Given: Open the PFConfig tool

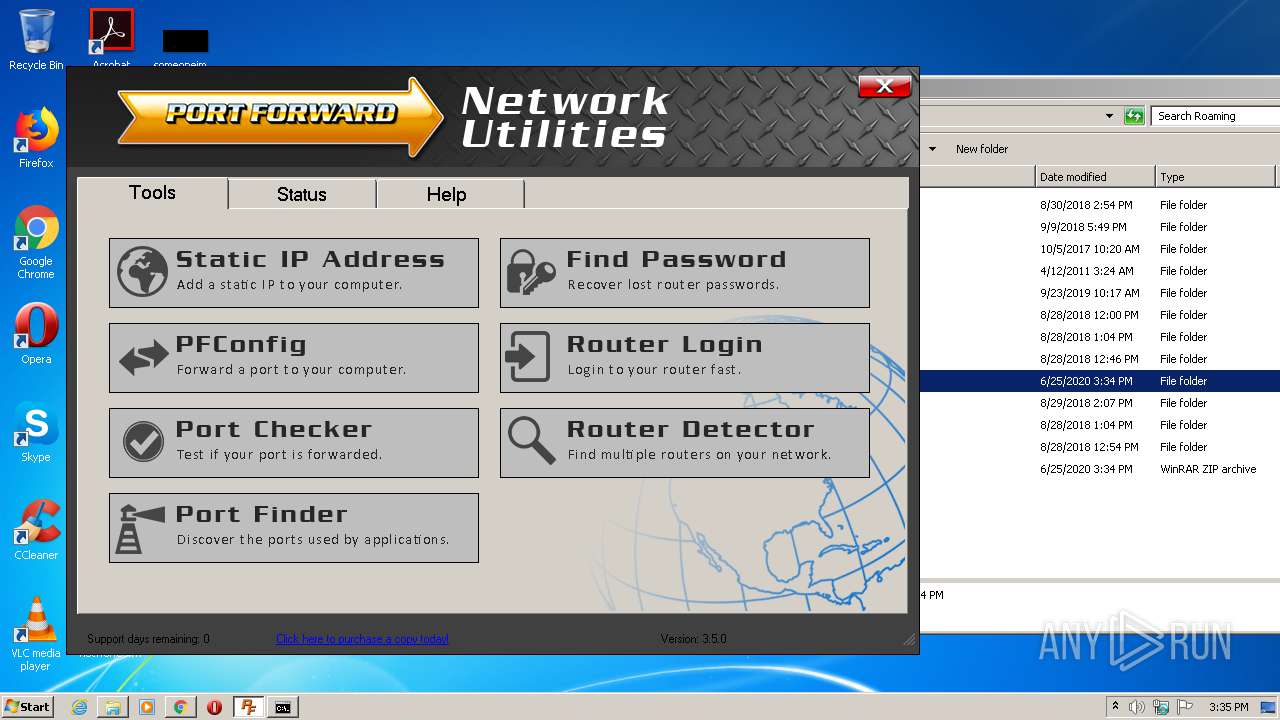Looking at the screenshot, I should pyautogui.click(x=294, y=357).
